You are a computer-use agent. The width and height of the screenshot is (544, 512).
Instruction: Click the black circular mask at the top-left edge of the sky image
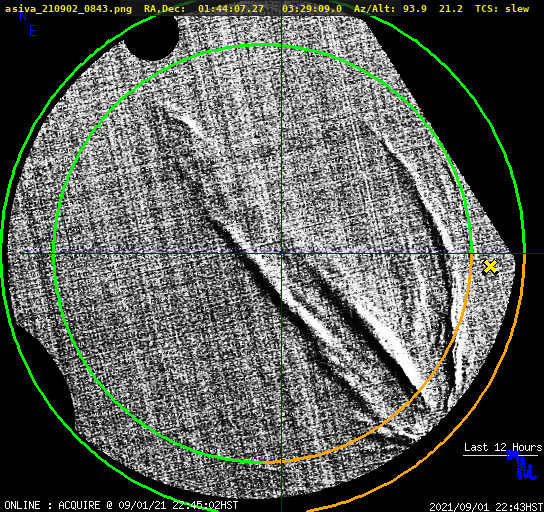pos(152,37)
